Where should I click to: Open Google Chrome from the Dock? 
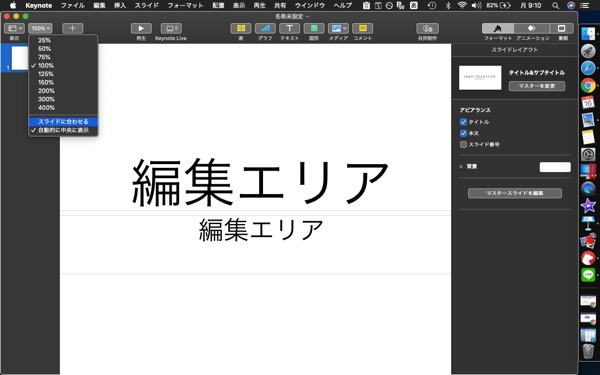[x=588, y=85]
